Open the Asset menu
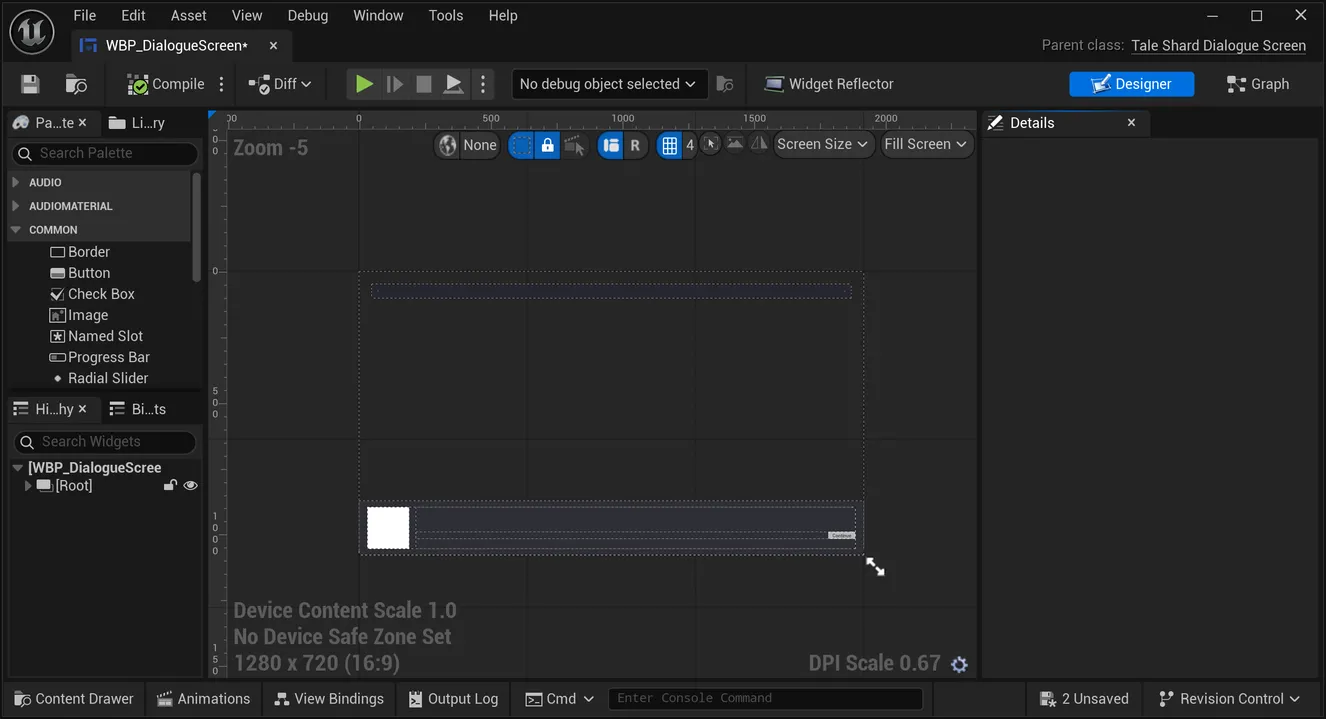Image resolution: width=1326 pixels, height=719 pixels. [x=188, y=15]
